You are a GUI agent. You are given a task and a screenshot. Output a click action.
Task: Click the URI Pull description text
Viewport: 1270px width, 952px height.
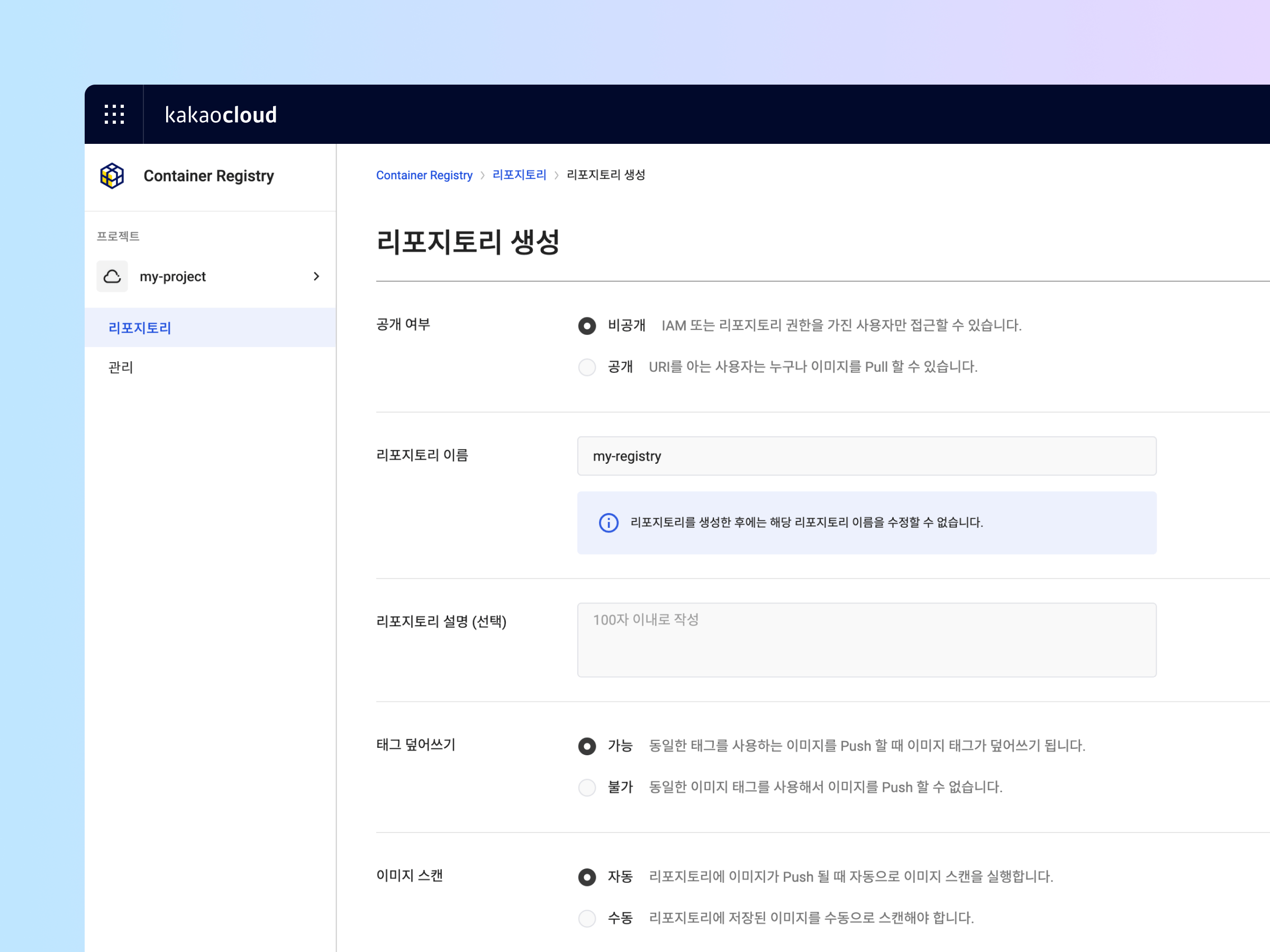pos(813,367)
